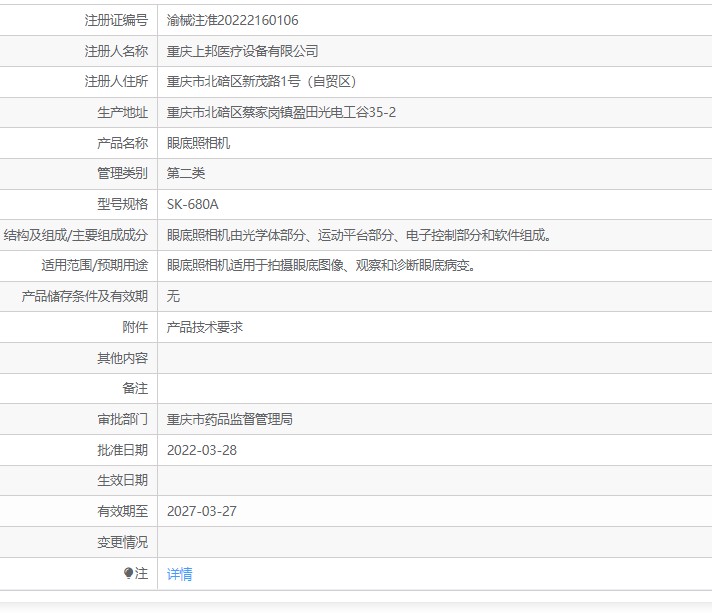
Task: Click the bullet icon beside 注
Action: (128, 573)
